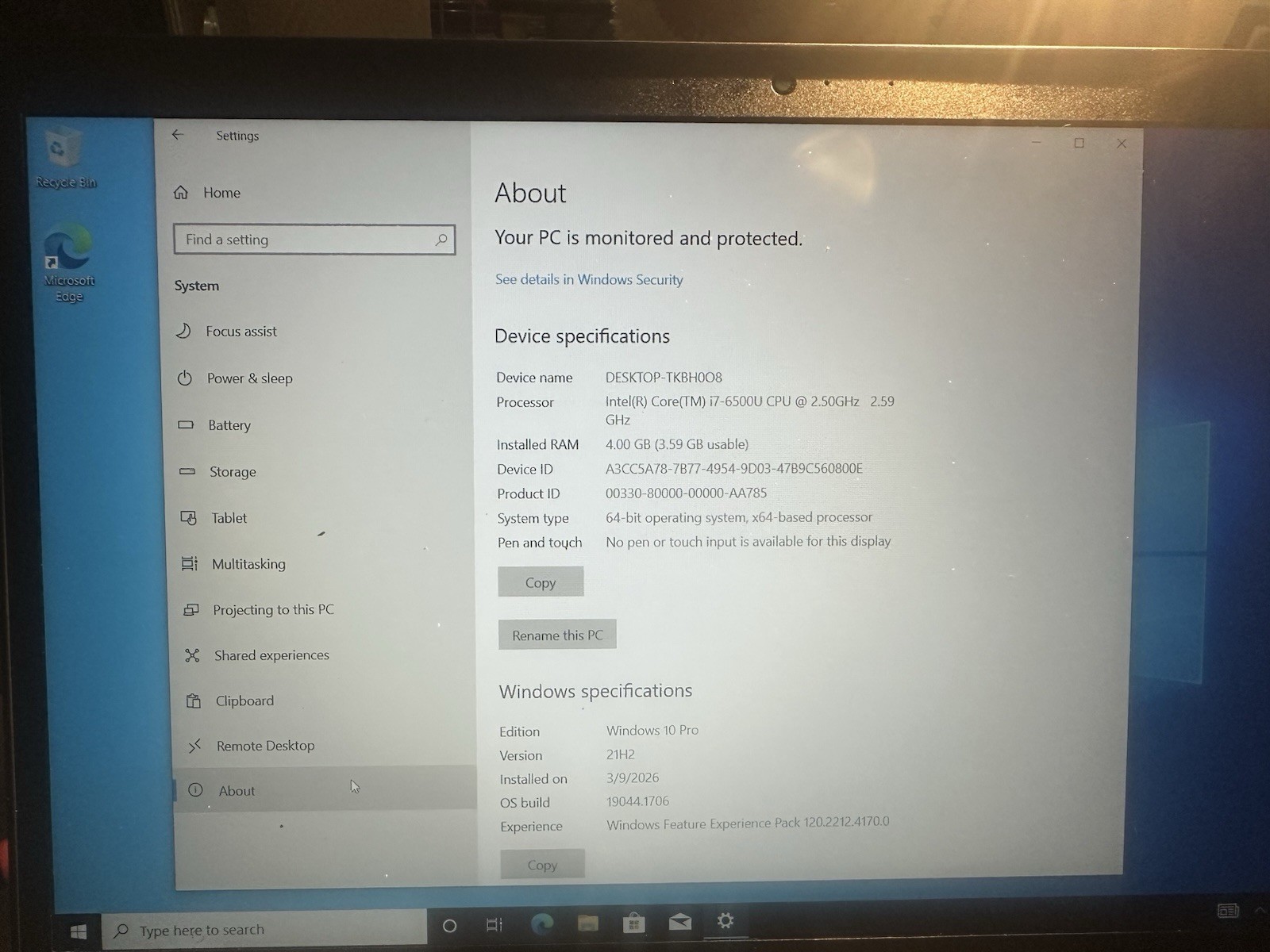Click the Shared experiences icon
Image resolution: width=1270 pixels, height=952 pixels.
point(192,655)
